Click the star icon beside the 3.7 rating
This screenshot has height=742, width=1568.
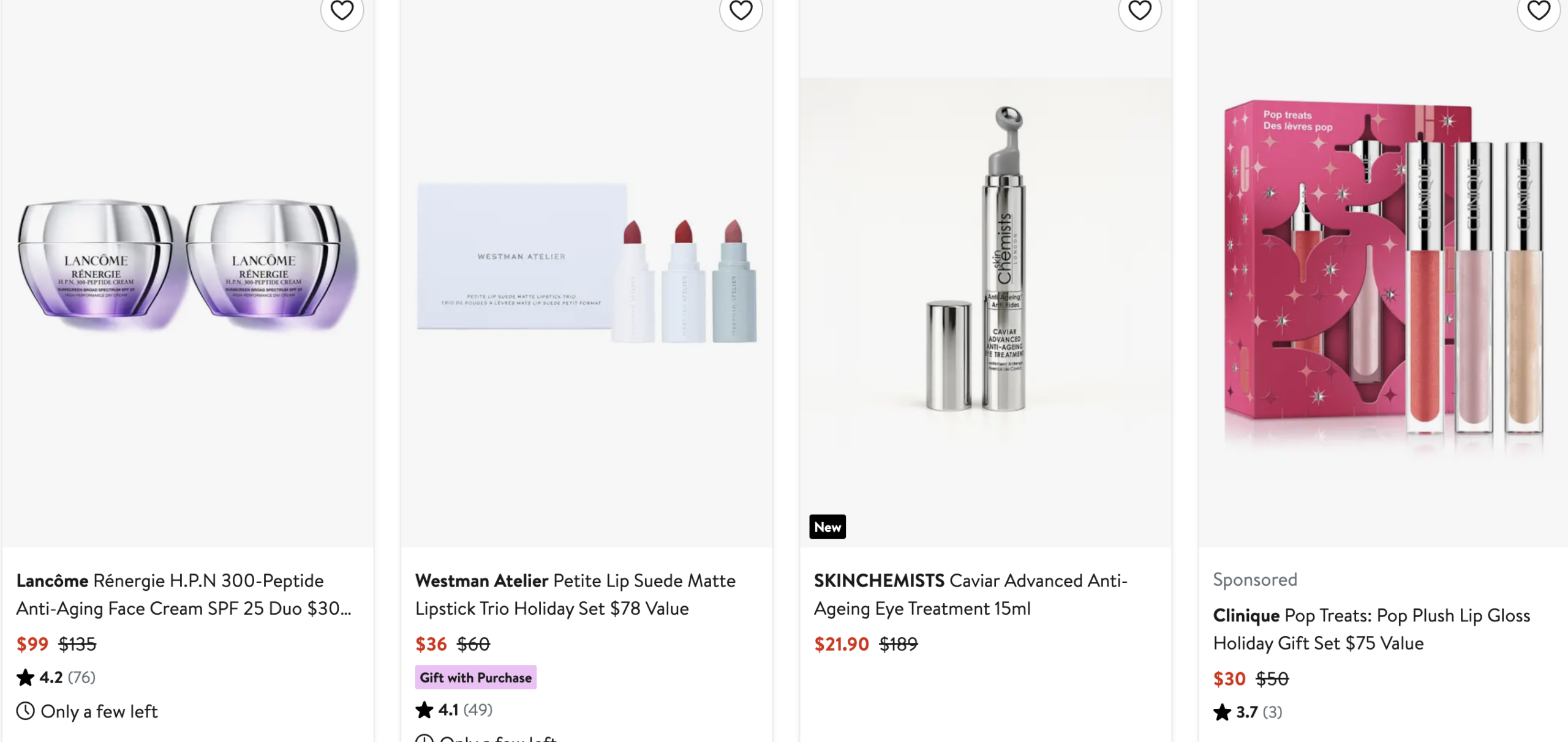(x=1222, y=713)
